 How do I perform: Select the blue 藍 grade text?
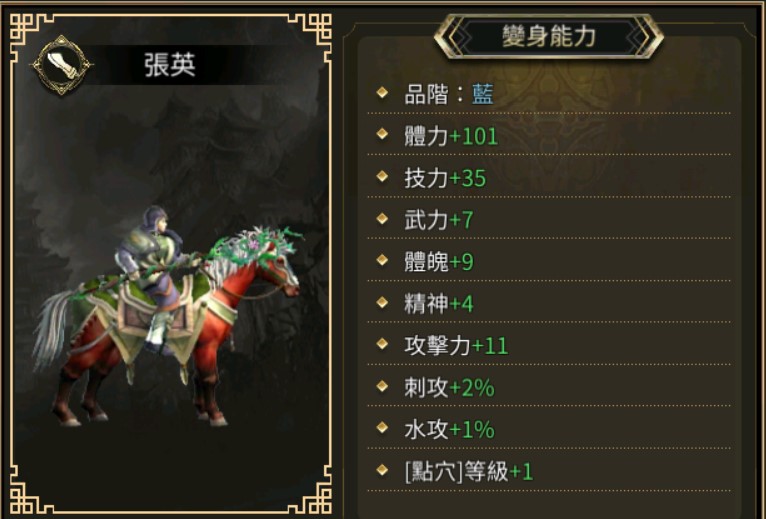pyautogui.click(x=483, y=94)
